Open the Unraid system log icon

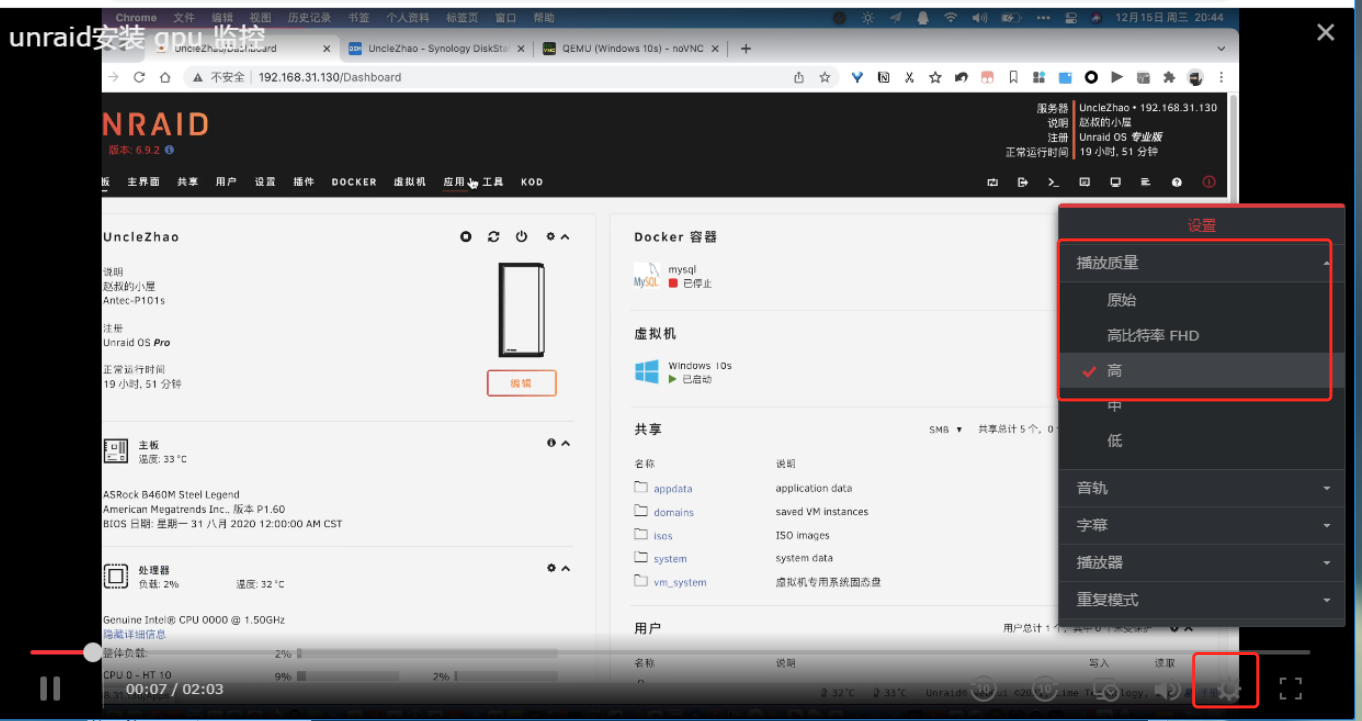click(1146, 182)
